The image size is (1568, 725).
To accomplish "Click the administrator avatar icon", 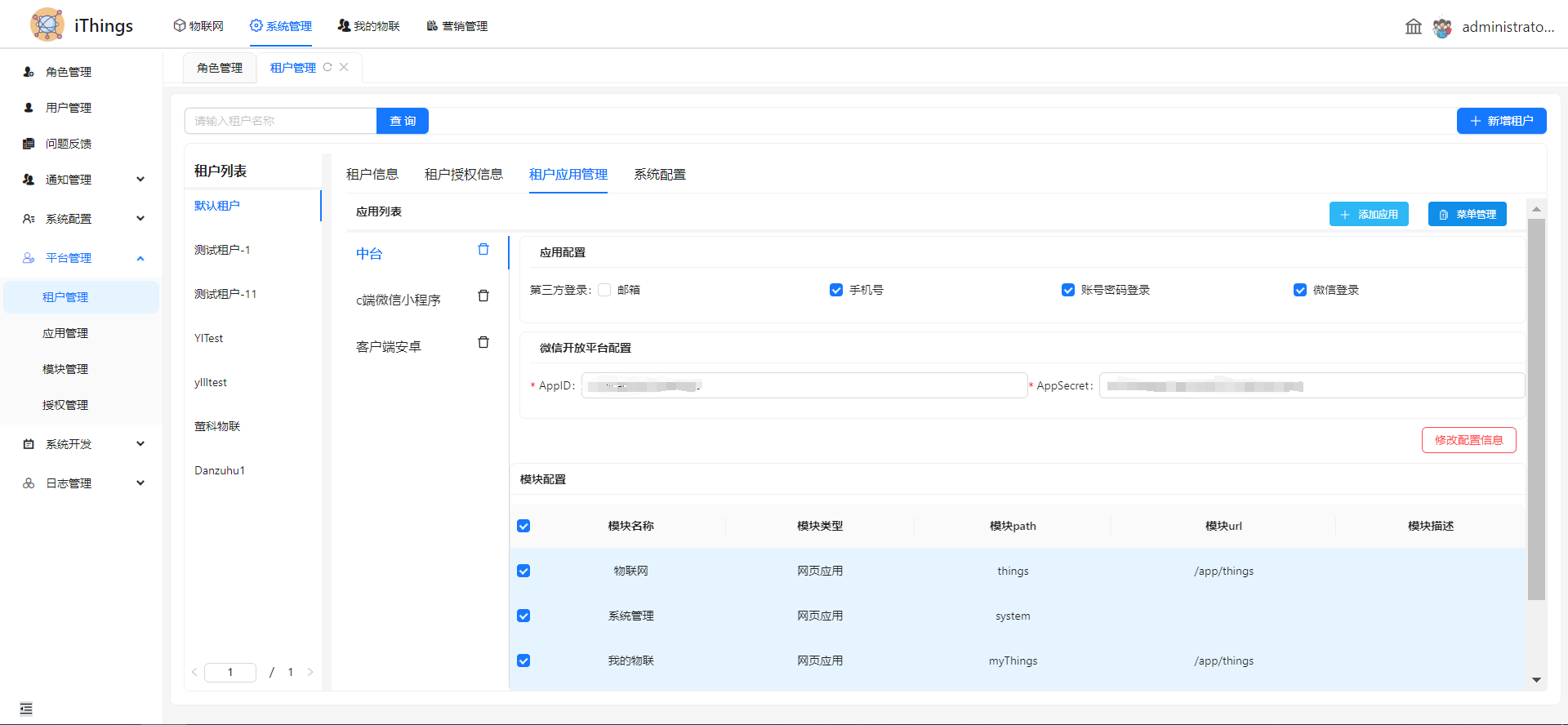I will [x=1442, y=28].
